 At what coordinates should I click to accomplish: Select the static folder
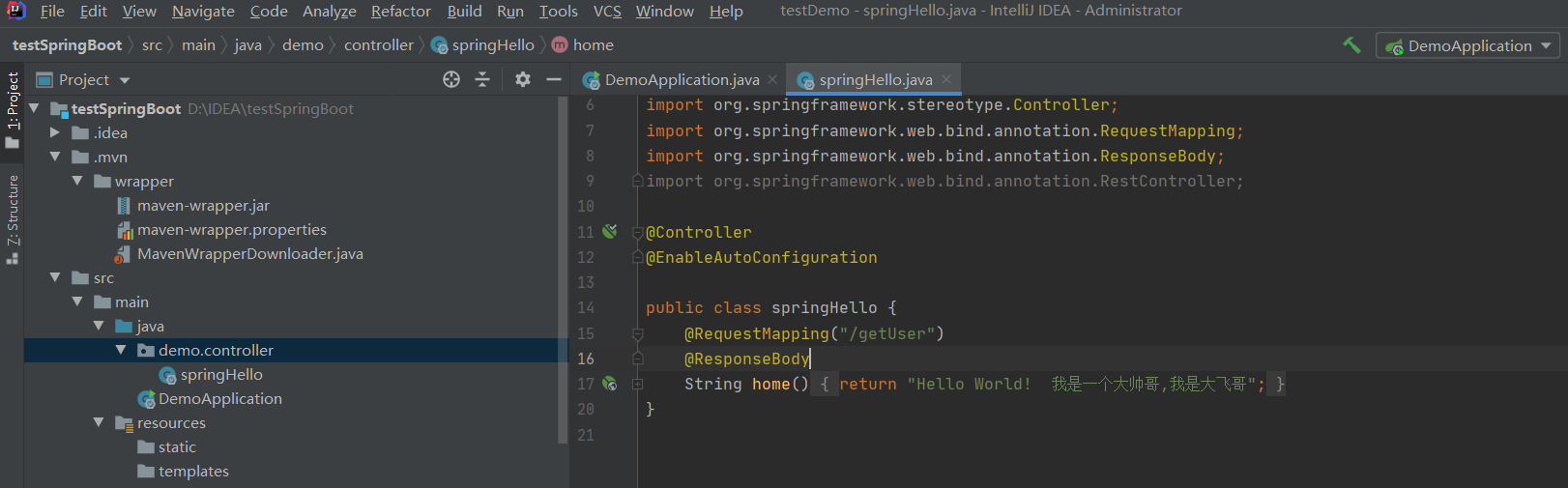point(166,446)
